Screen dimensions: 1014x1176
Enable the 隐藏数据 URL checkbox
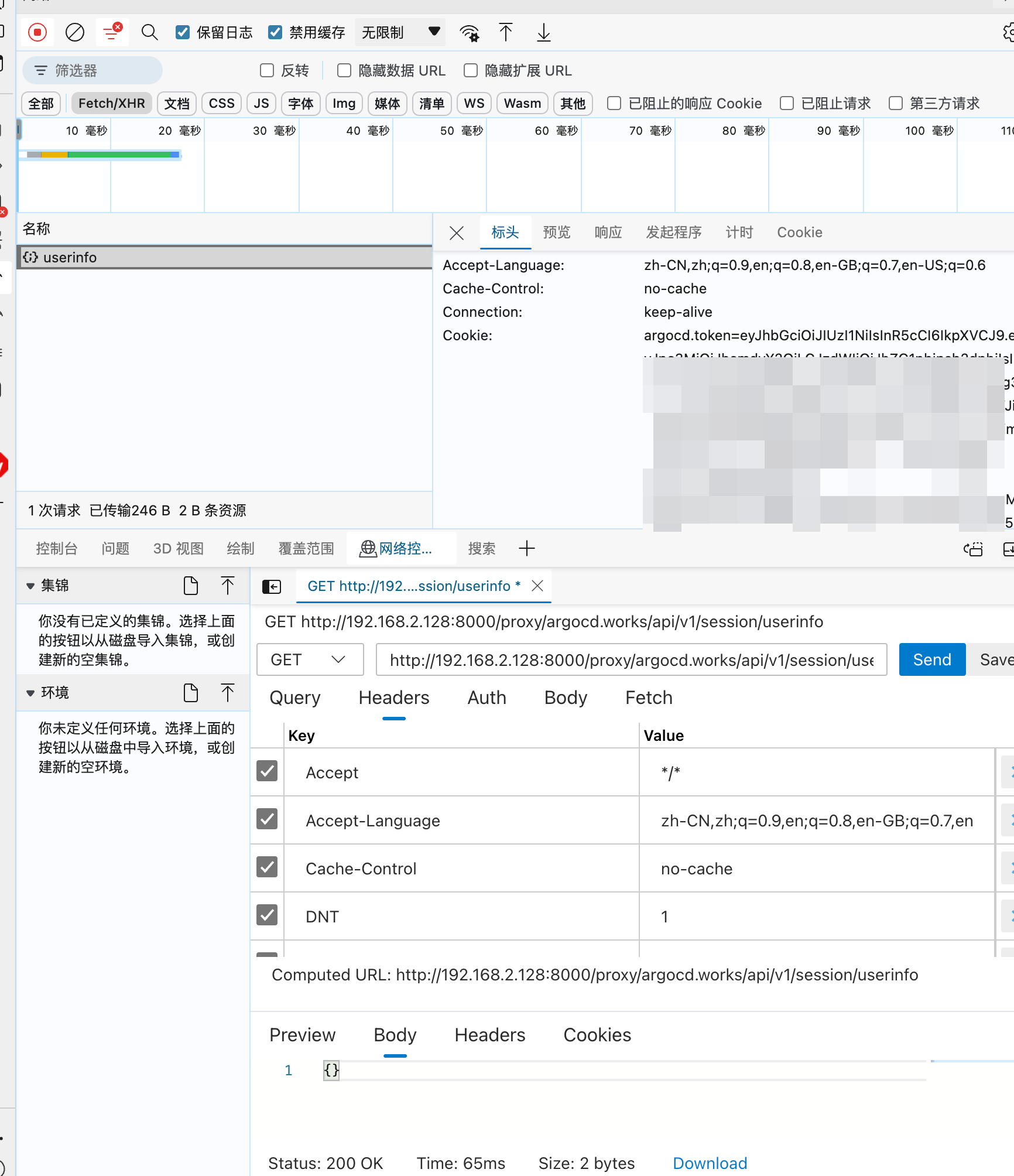click(344, 71)
